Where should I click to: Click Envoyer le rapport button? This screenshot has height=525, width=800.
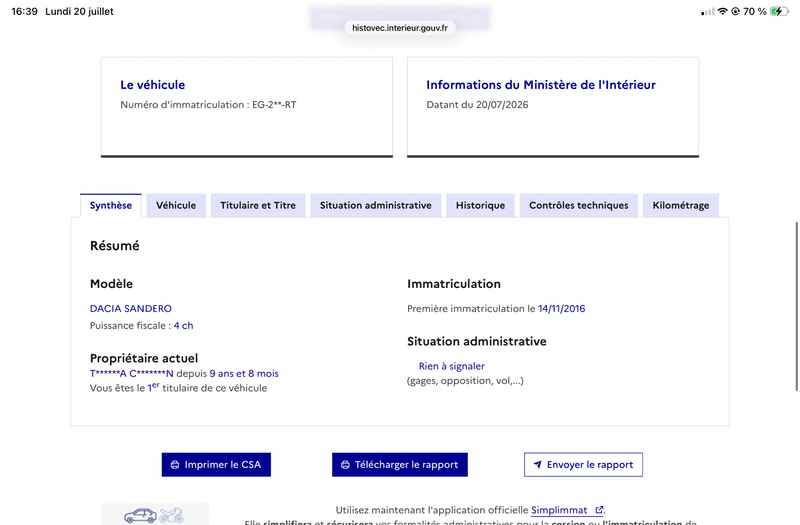point(583,465)
